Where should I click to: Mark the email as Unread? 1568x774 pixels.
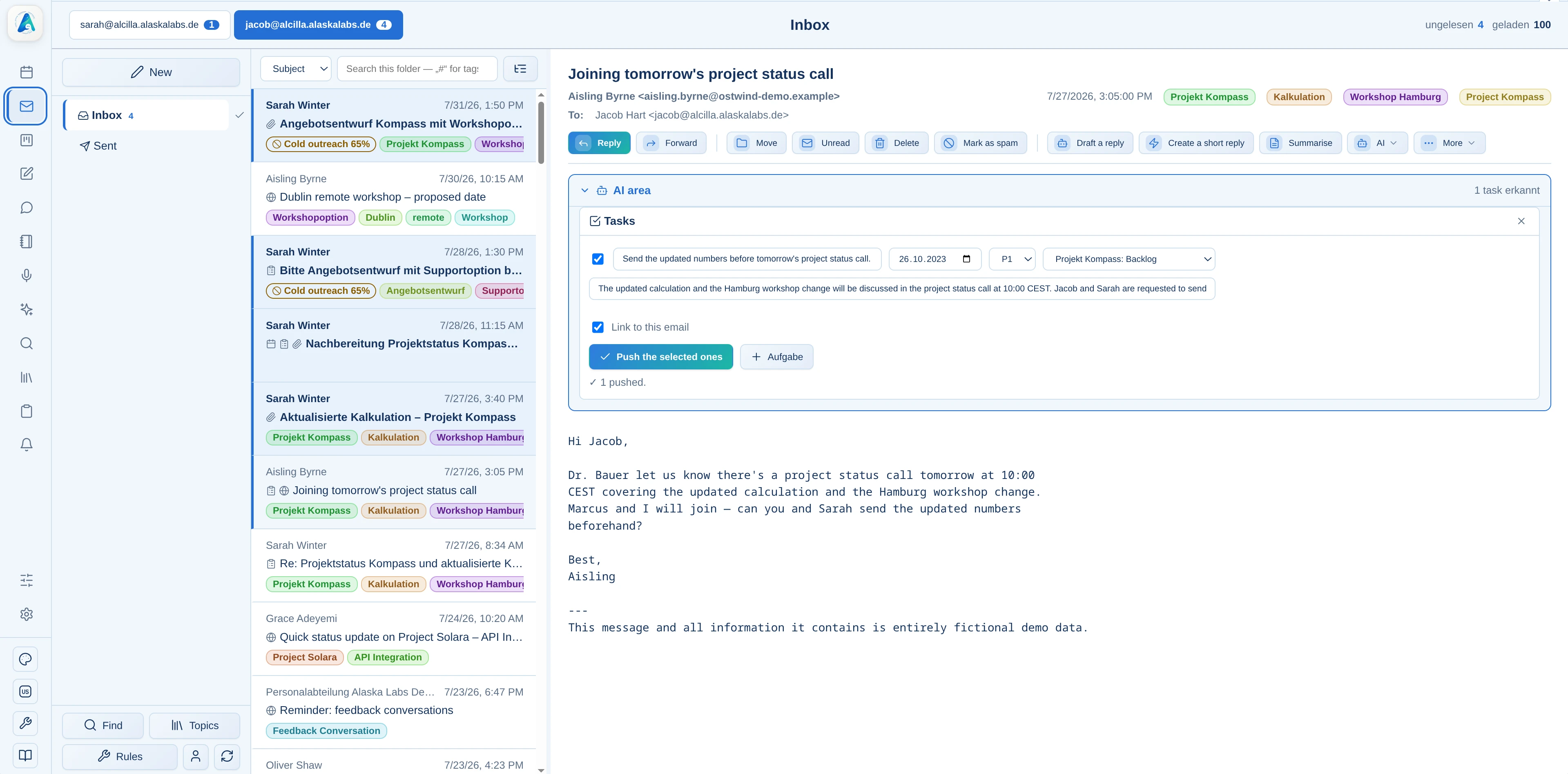coord(825,143)
